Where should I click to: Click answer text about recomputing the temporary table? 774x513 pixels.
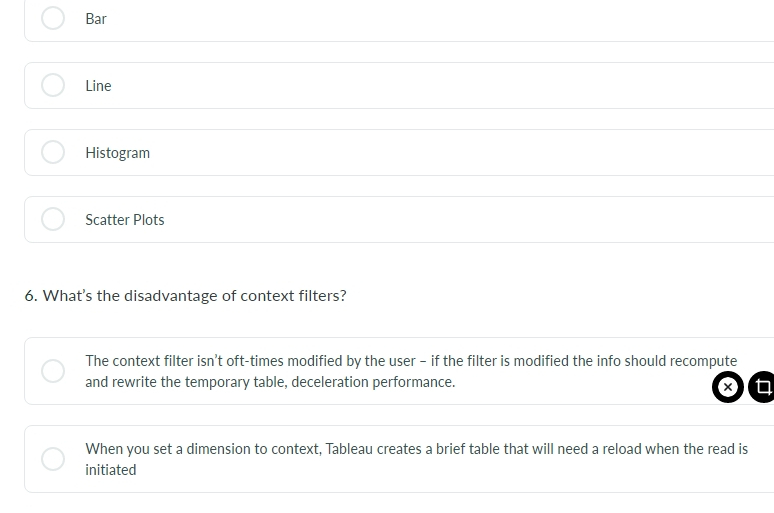pos(411,371)
